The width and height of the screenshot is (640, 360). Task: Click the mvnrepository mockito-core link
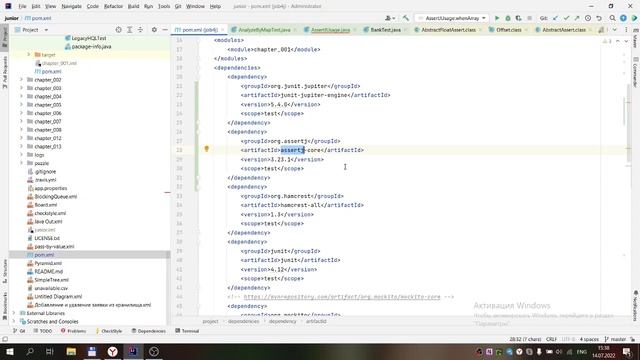[342, 297]
